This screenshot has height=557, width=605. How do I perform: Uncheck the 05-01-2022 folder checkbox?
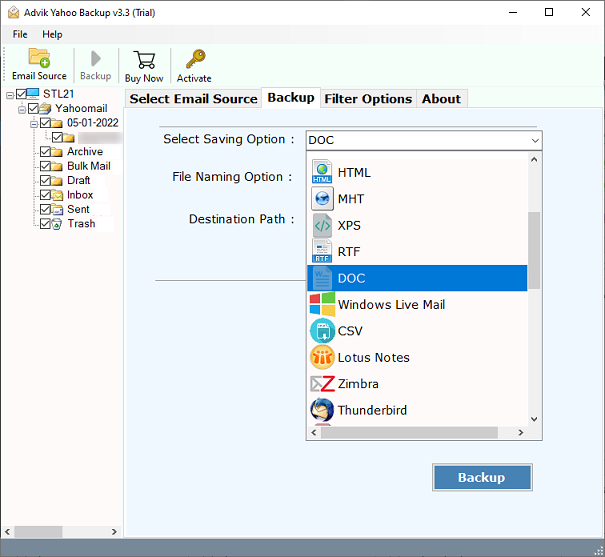click(x=45, y=123)
